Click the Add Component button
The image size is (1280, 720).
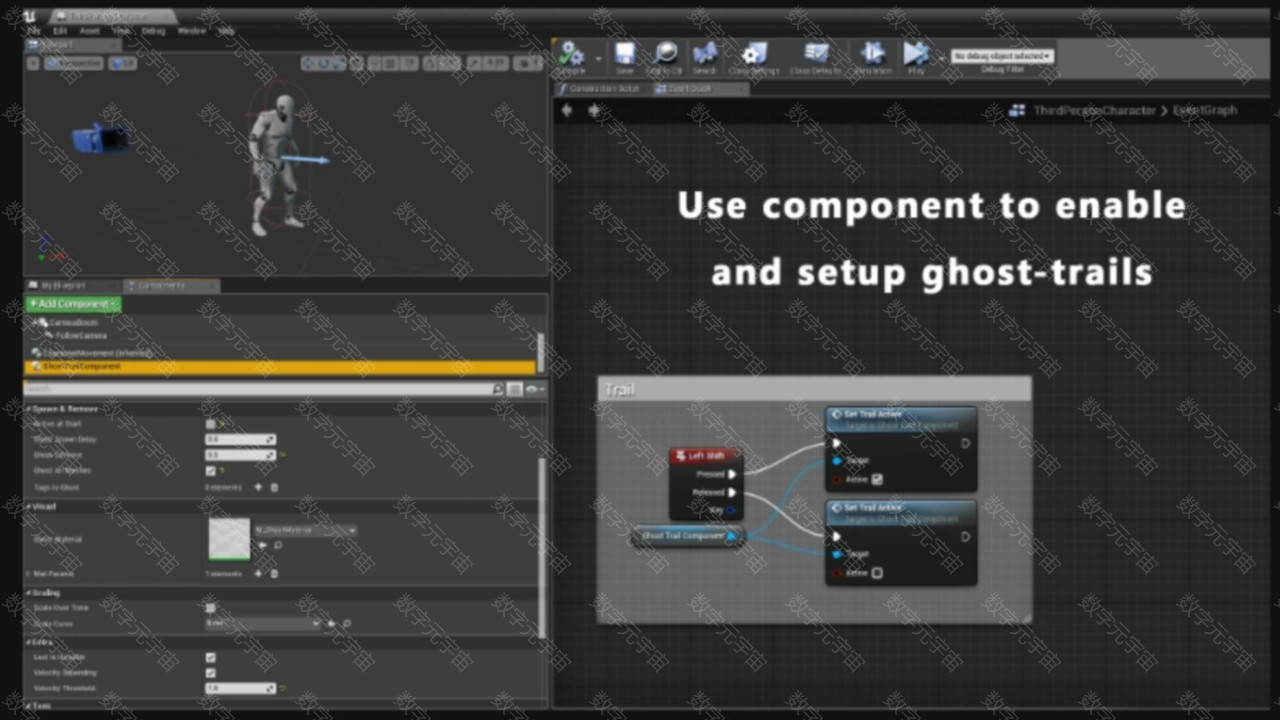tap(73, 303)
